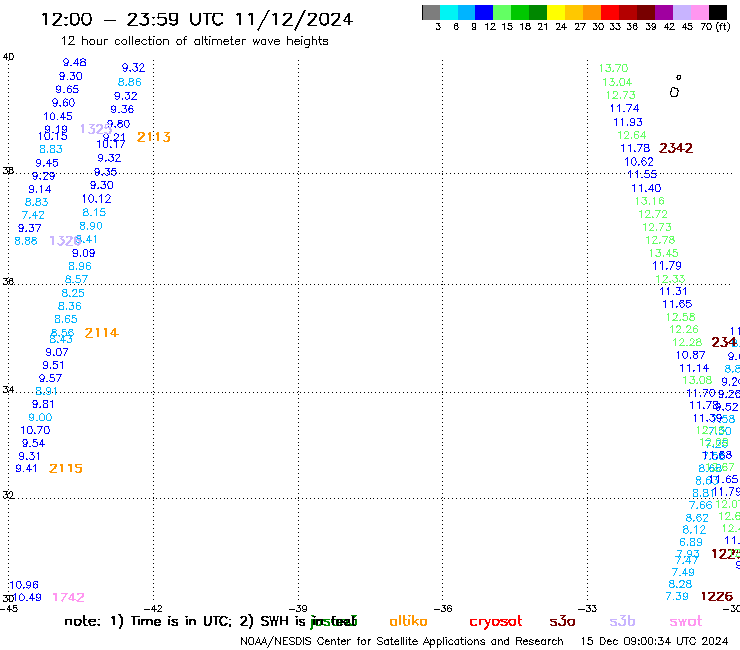Viewport: 740px width, 650px height.
Task: Click the wave height value '7.39'
Action: (x=677, y=596)
